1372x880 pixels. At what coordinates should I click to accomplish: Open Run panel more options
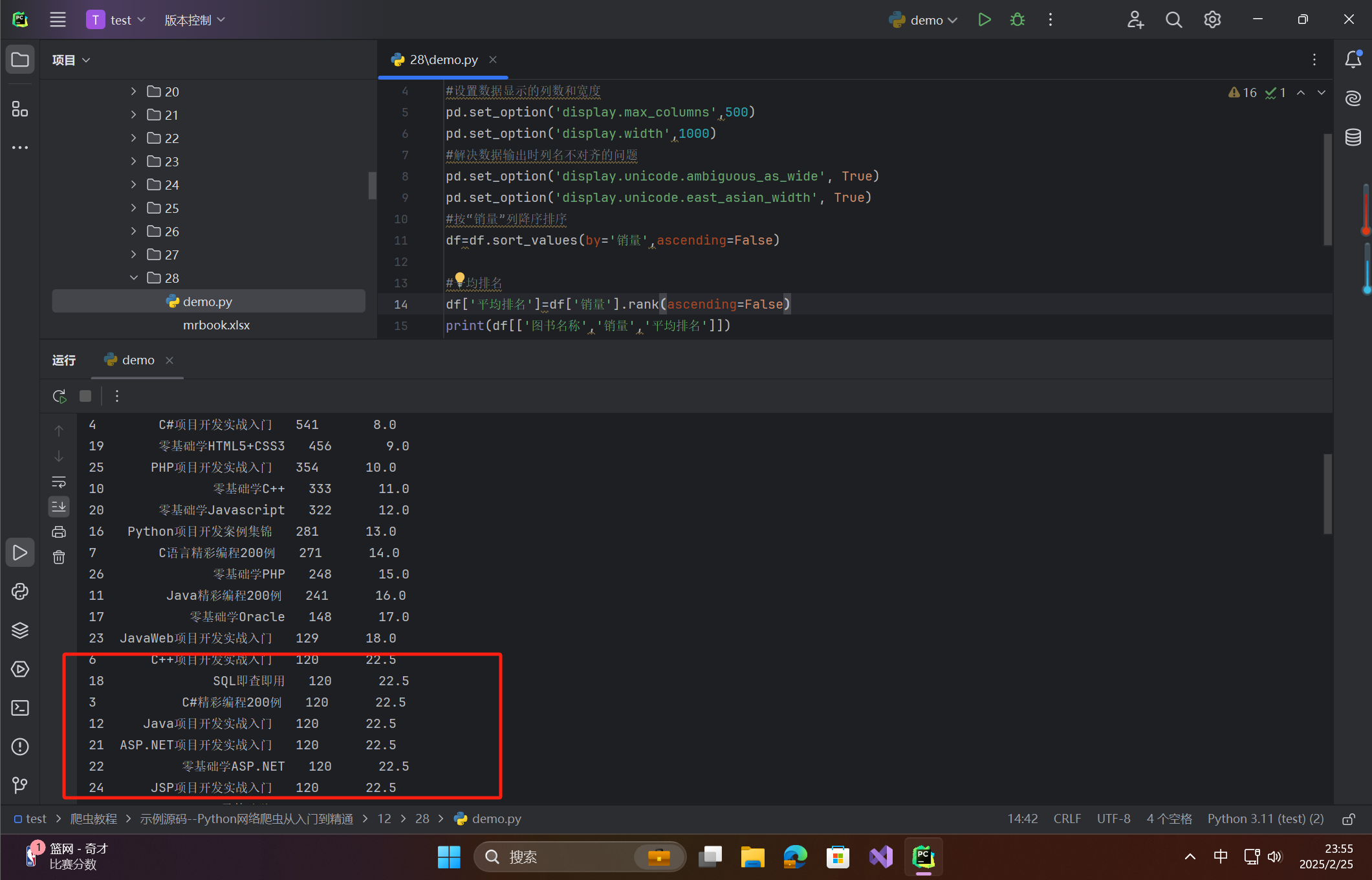point(117,396)
